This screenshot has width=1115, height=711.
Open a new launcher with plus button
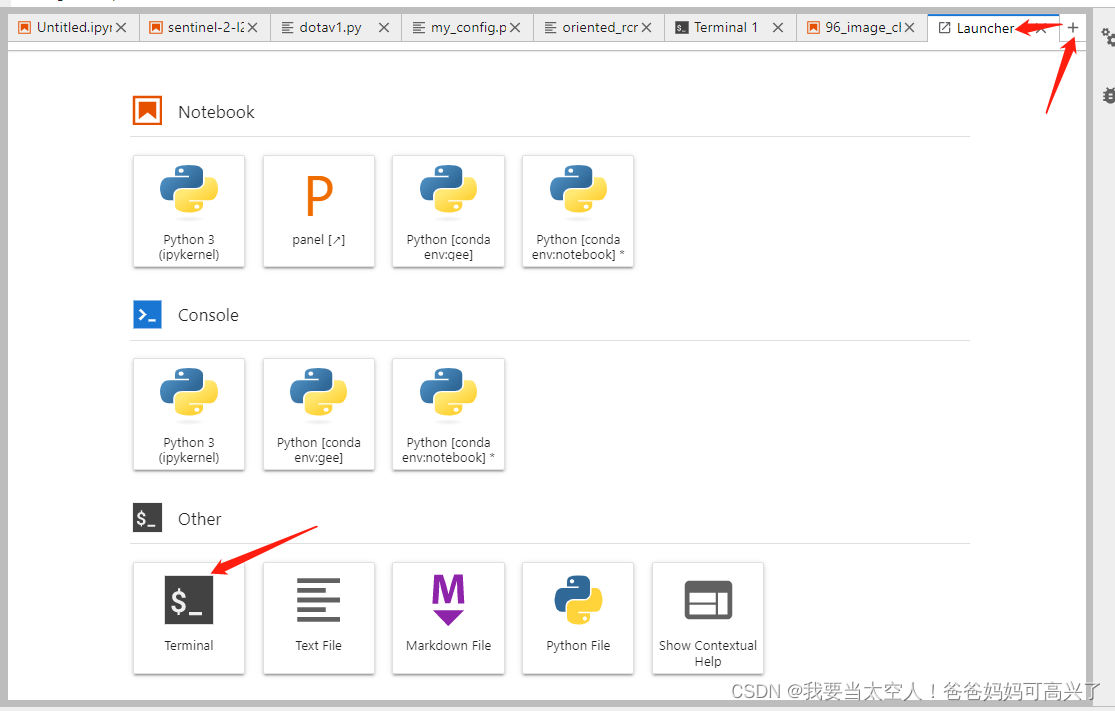1072,27
